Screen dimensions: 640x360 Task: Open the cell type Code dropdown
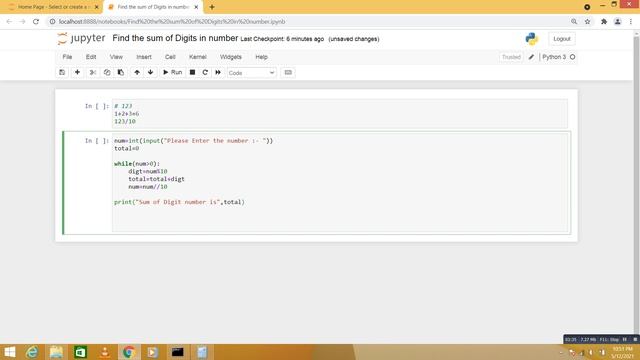(251, 73)
